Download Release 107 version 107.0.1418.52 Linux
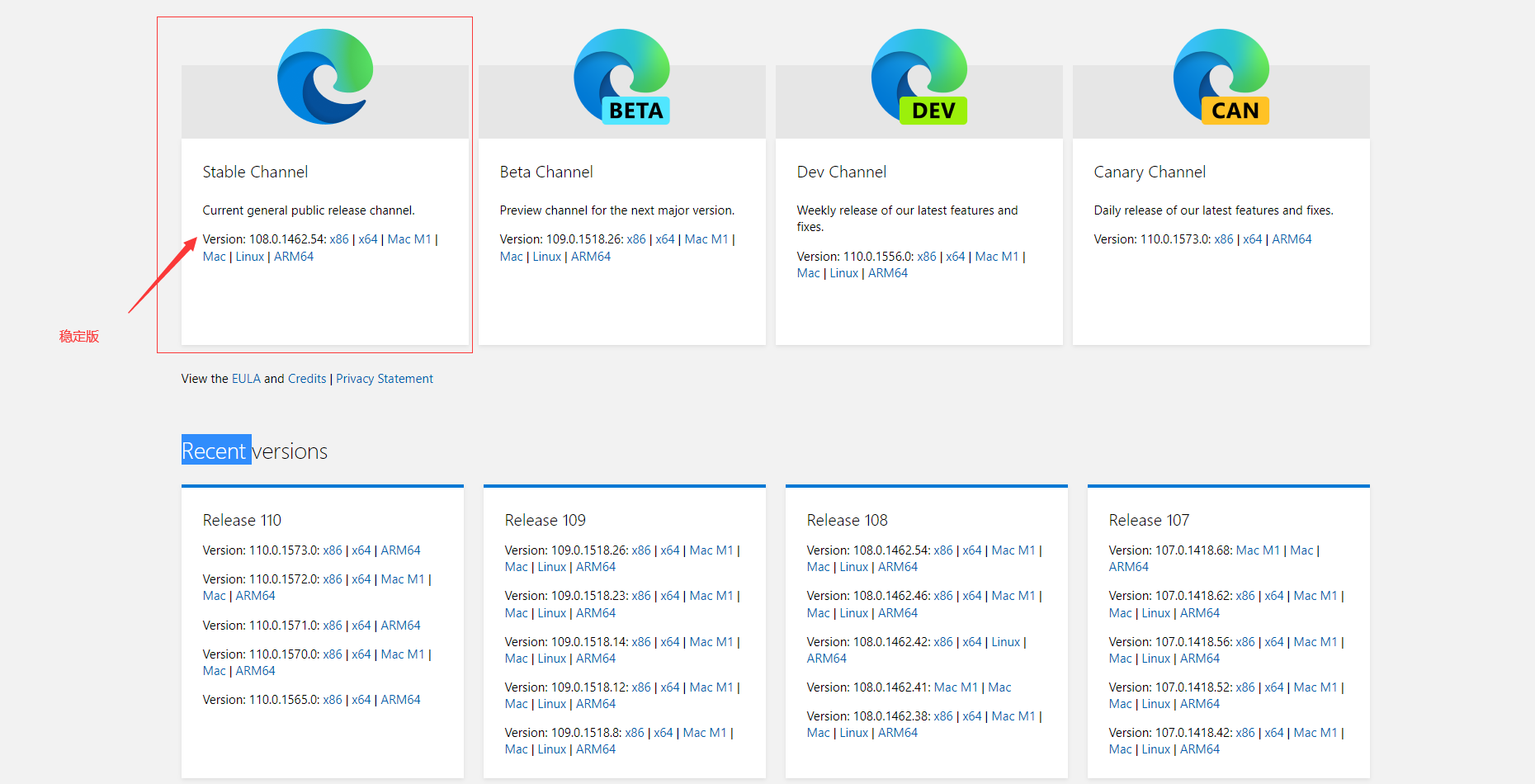 (x=1156, y=704)
